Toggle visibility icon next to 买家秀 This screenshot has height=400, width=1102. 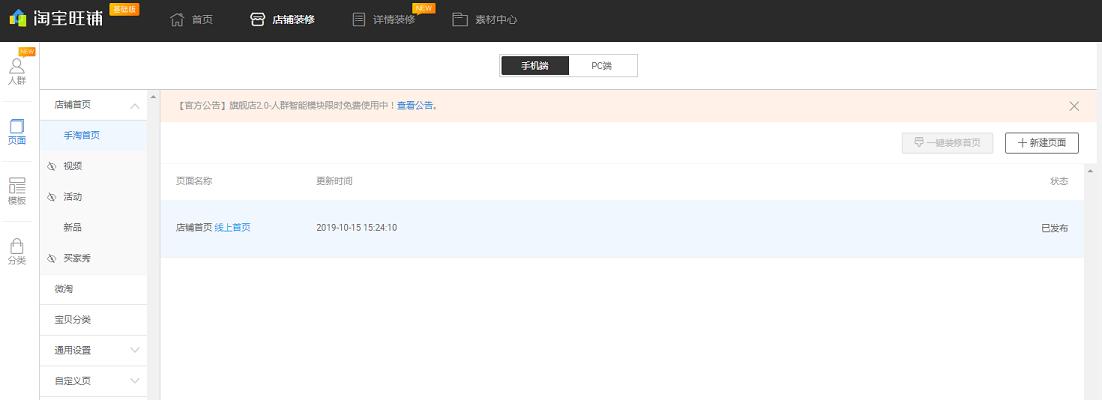[52, 258]
